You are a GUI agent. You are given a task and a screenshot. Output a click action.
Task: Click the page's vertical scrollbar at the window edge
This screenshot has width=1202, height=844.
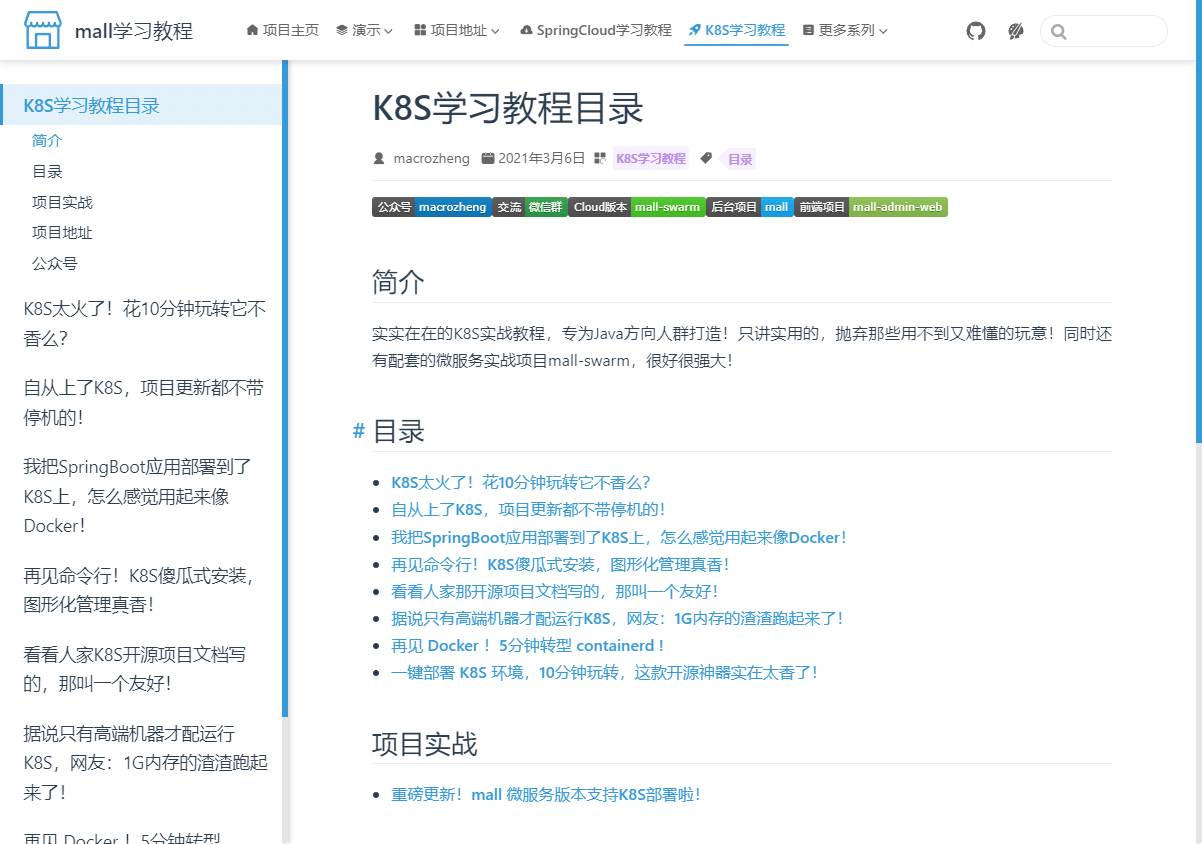(1199, 220)
